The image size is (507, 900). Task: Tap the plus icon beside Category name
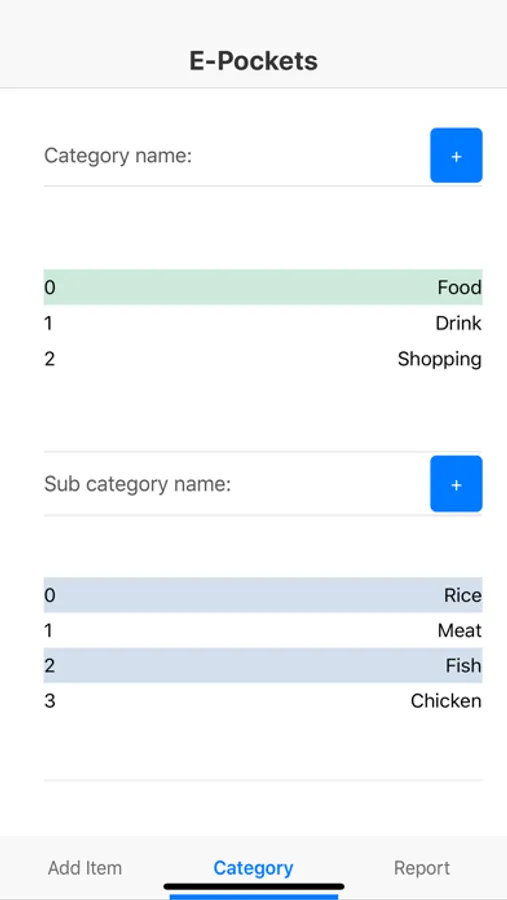pyautogui.click(x=456, y=156)
